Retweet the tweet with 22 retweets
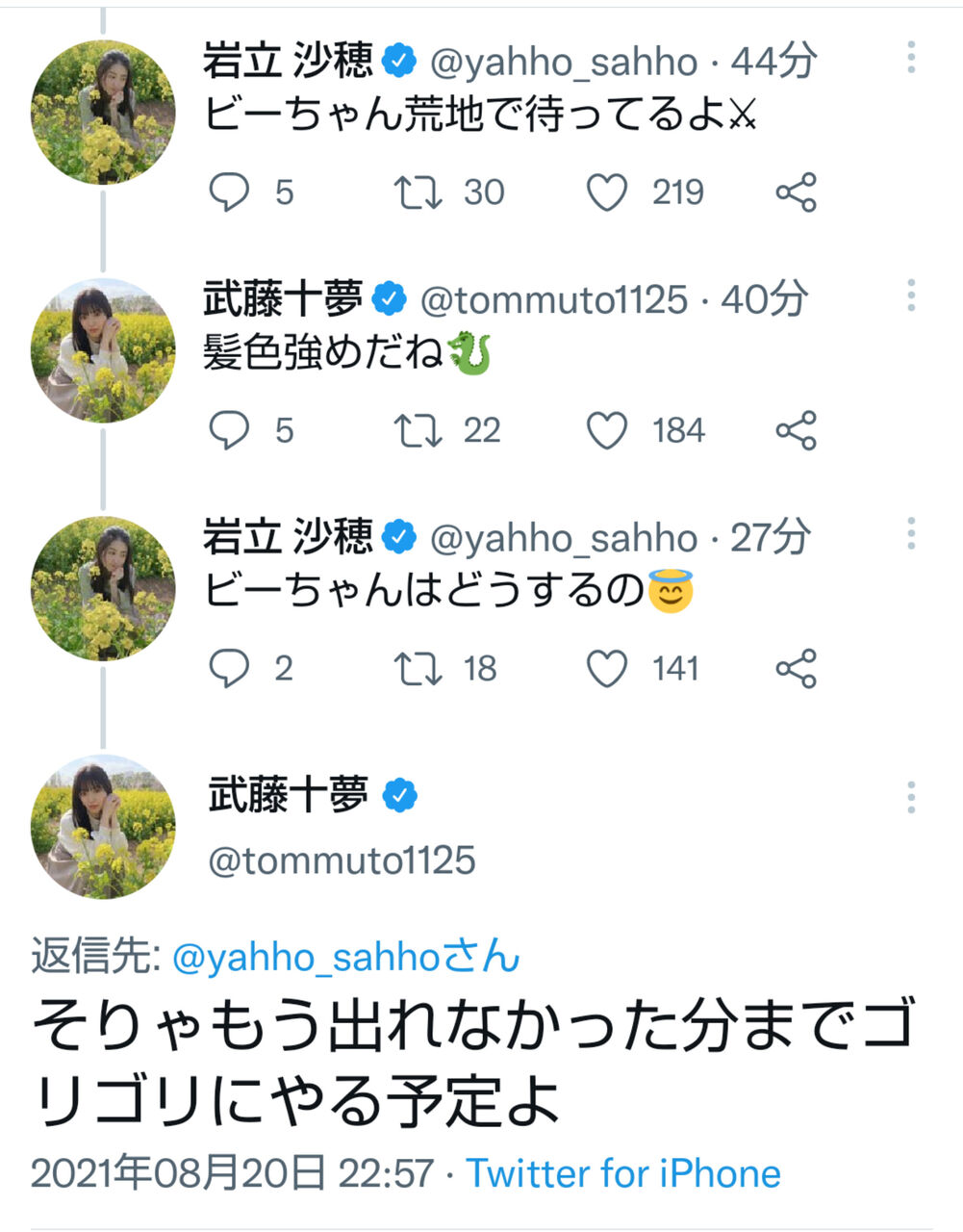This screenshot has height=1232, width=963. pyautogui.click(x=418, y=430)
